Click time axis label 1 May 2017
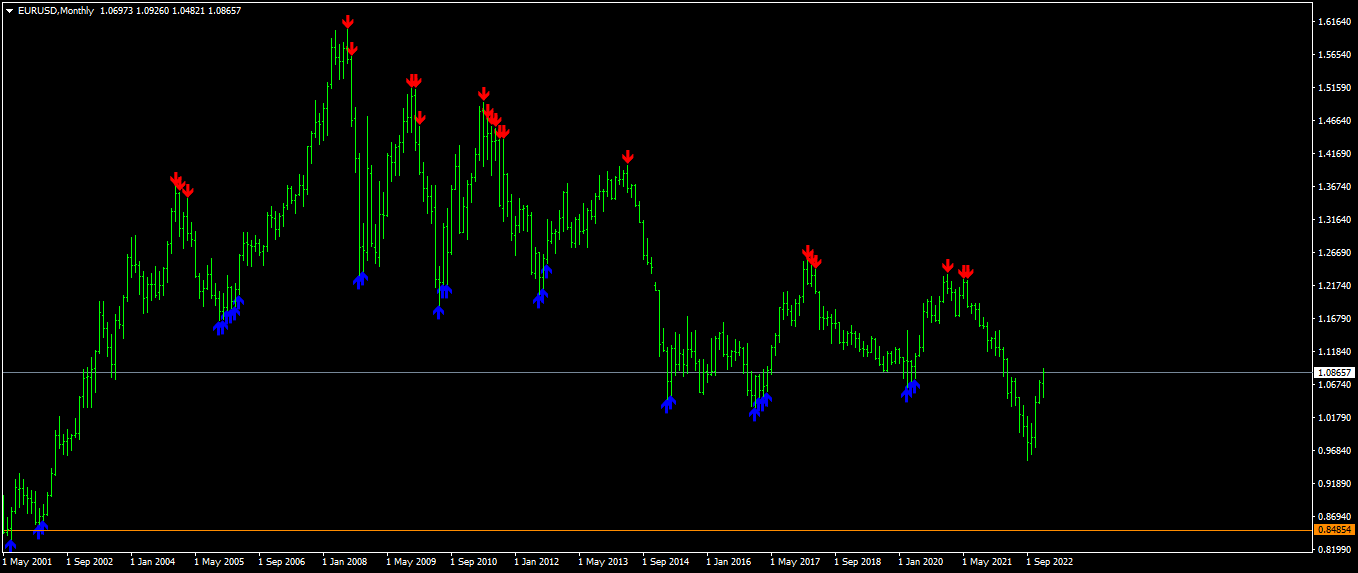Screen dimensions: 1358x573 [795, 562]
